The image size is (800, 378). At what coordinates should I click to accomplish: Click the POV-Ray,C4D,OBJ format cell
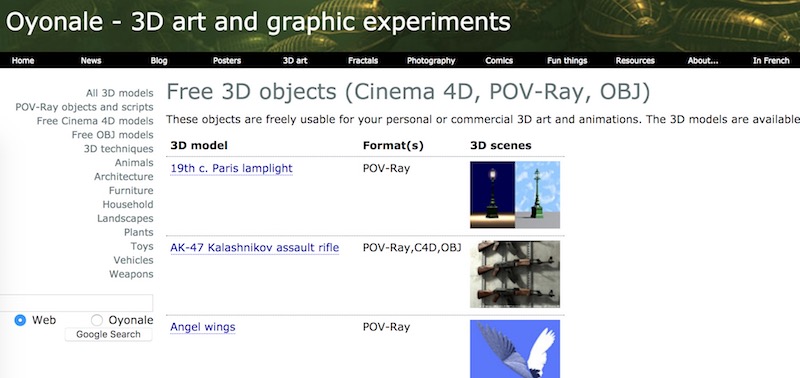(x=412, y=248)
